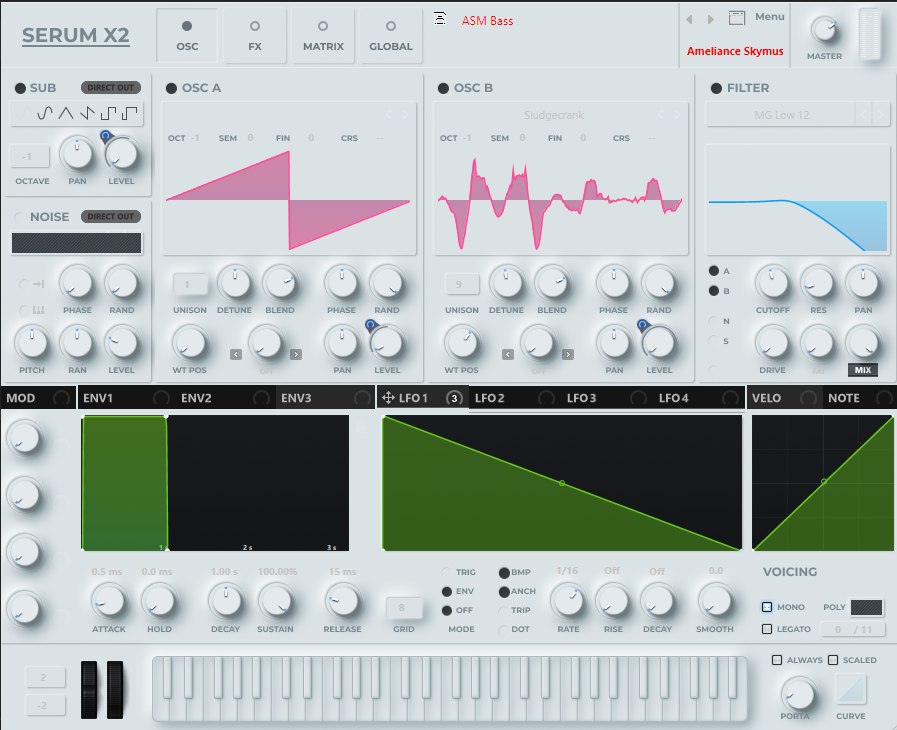Viewport: 897px width, 730px height.
Task: Go to next preset with right arrow
Action: coord(711,19)
